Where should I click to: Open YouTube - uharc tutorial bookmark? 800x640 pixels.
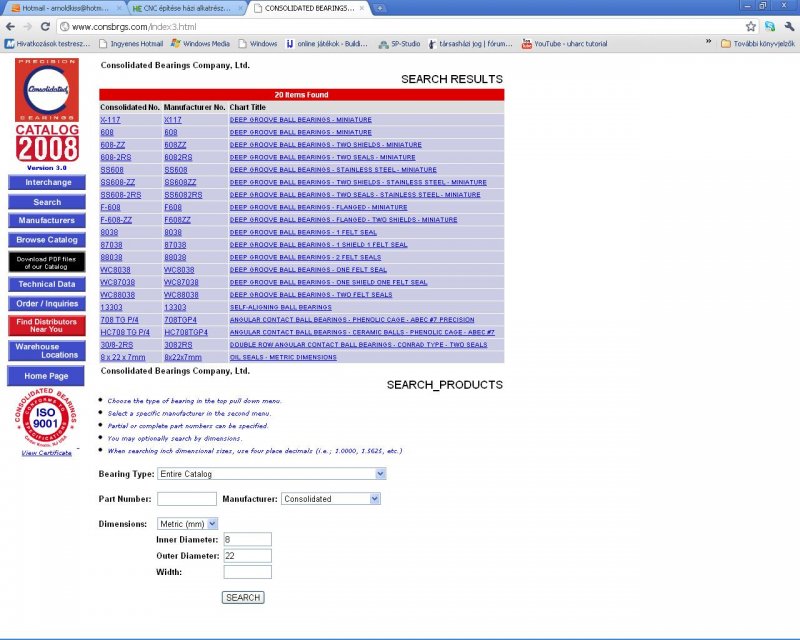point(564,44)
